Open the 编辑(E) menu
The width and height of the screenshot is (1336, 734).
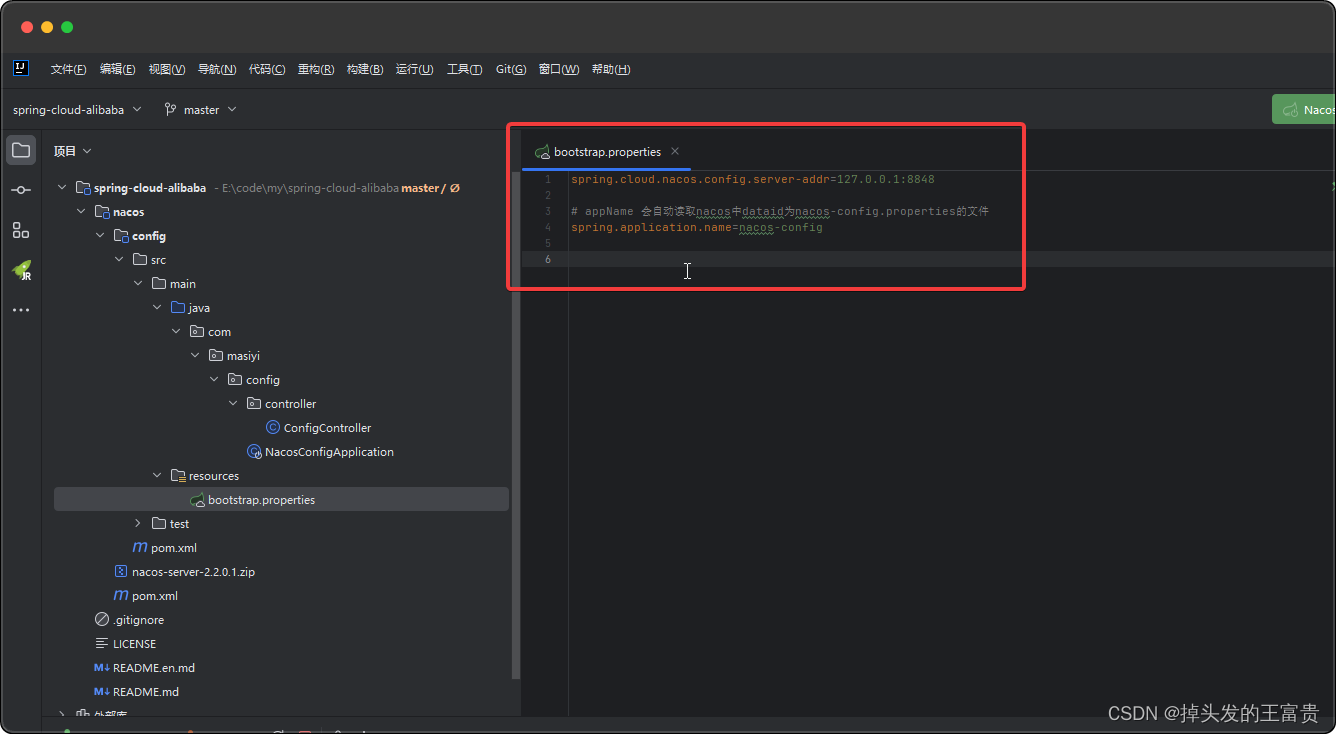117,69
